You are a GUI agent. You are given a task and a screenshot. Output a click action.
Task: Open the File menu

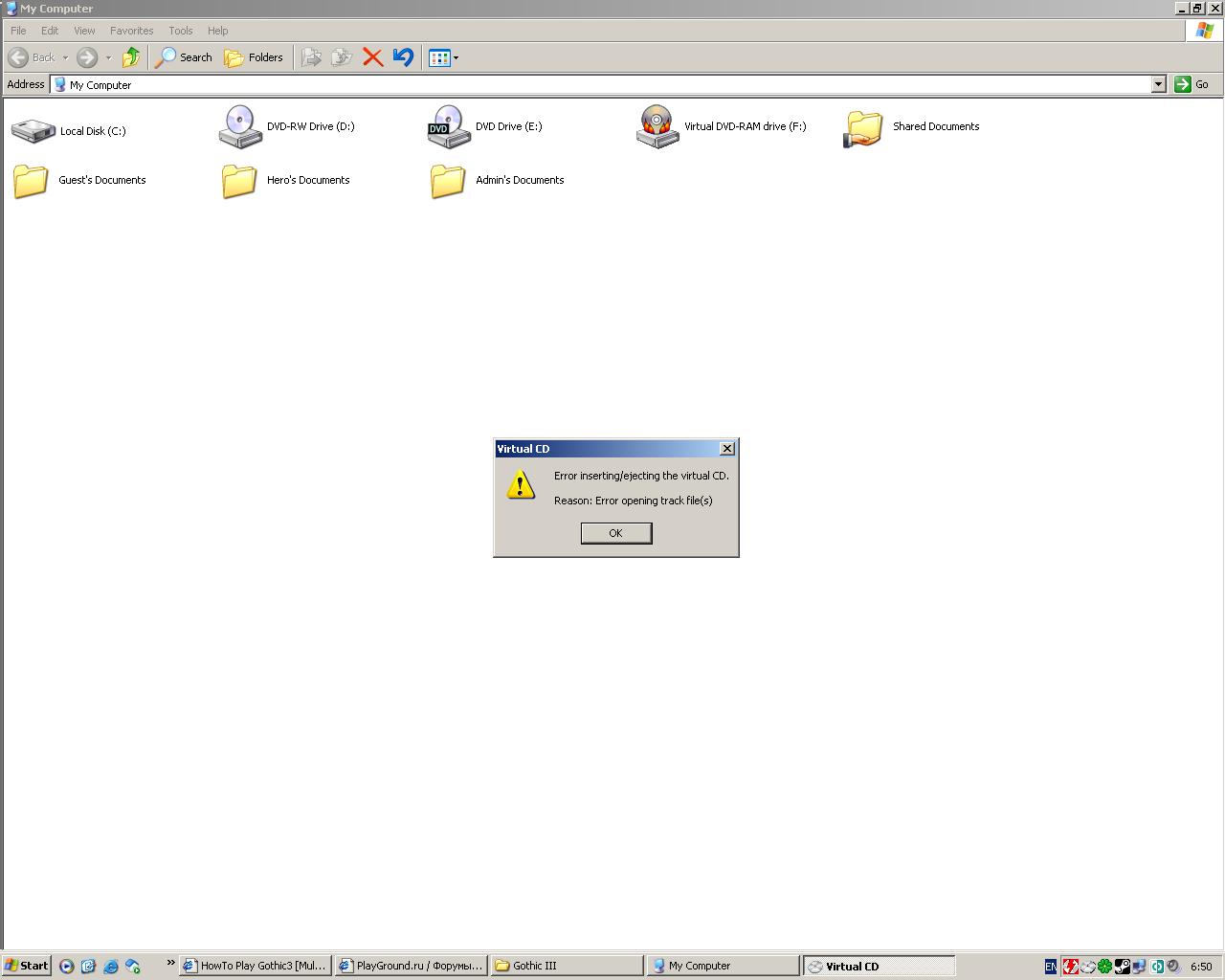(18, 31)
